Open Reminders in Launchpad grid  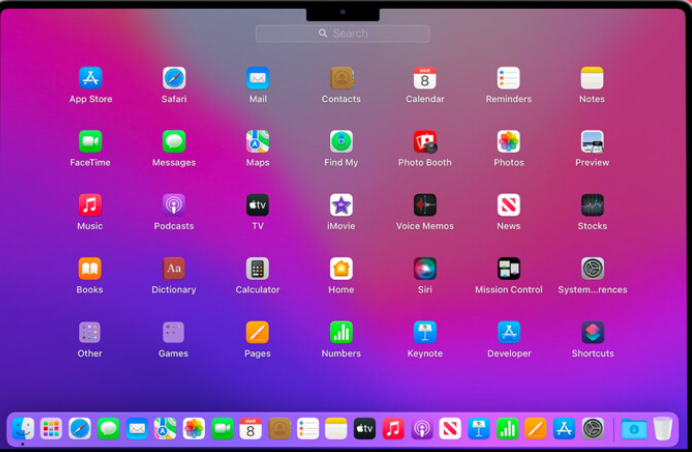point(508,79)
